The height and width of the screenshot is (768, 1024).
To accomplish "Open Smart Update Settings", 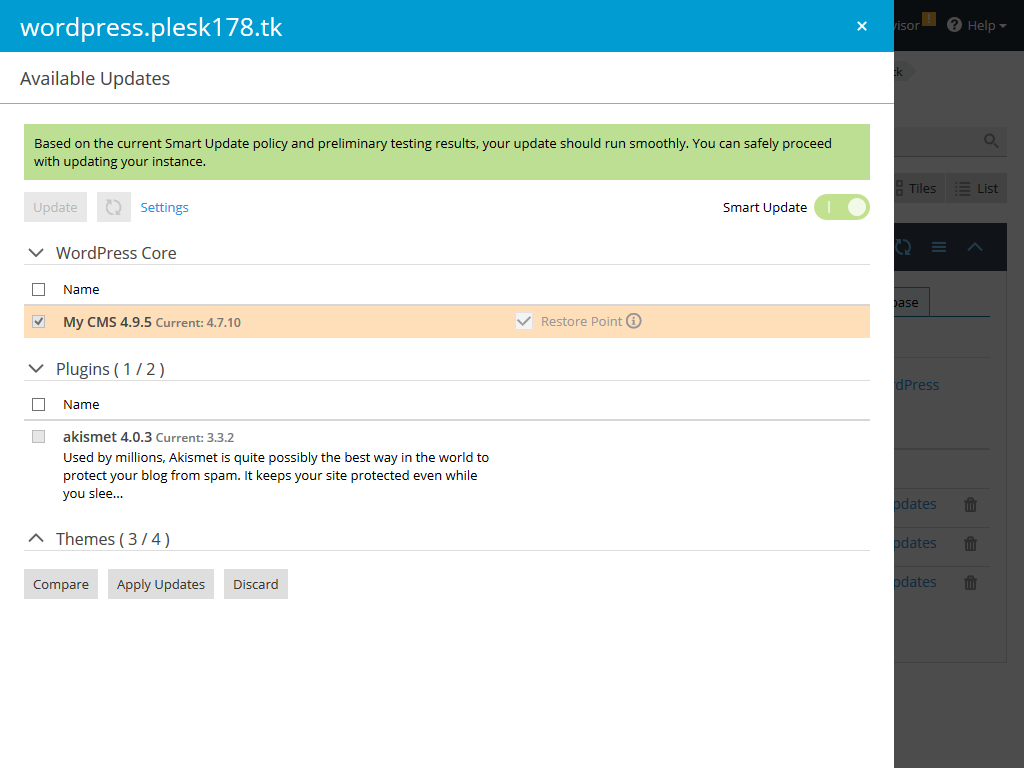I will pos(164,207).
